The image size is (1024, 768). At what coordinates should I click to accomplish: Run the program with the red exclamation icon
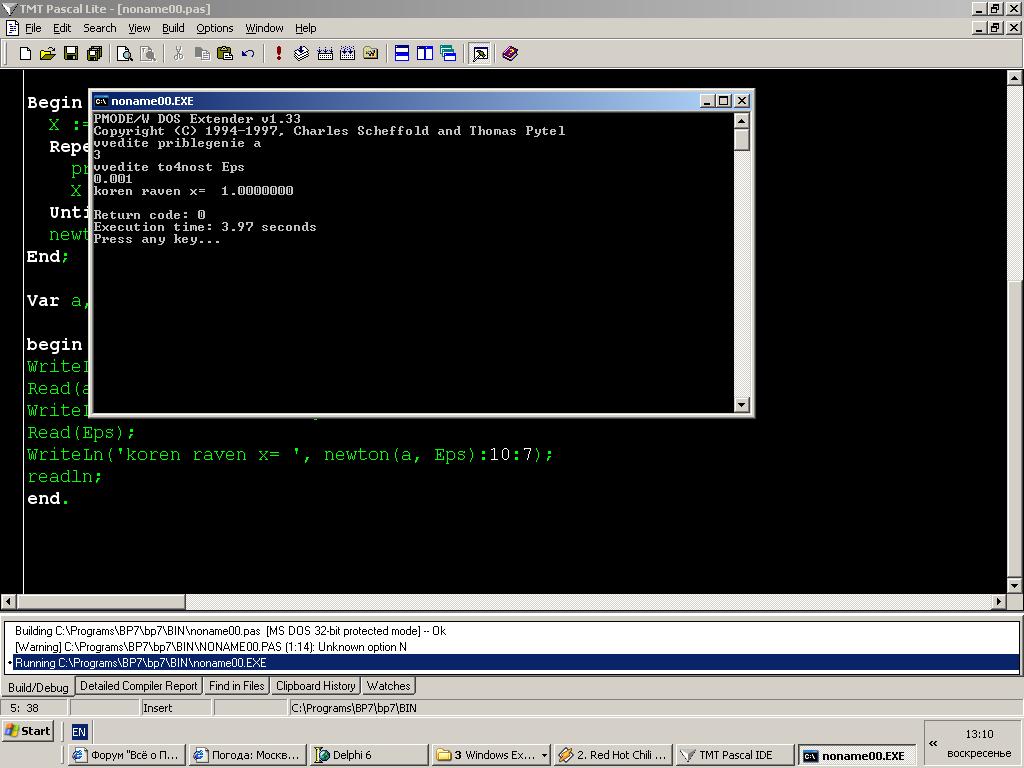pyautogui.click(x=278, y=53)
